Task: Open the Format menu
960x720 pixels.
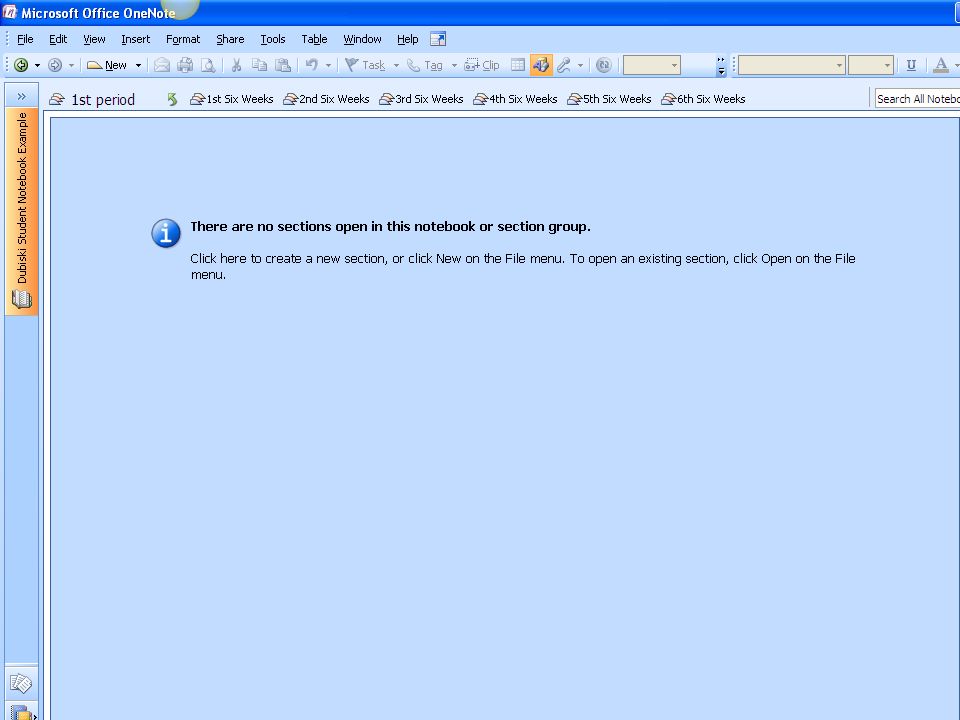Action: click(x=183, y=39)
